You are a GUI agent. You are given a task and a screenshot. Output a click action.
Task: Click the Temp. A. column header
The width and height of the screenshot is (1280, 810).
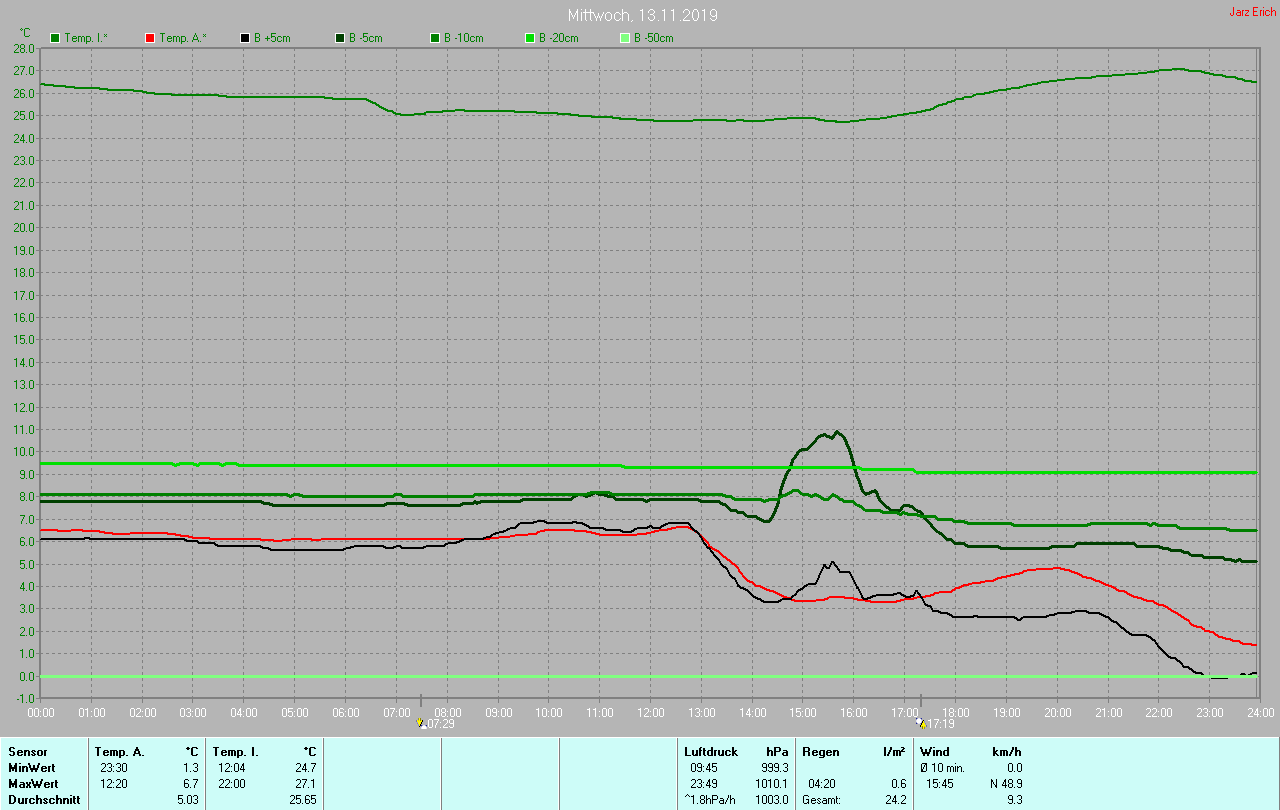point(119,751)
